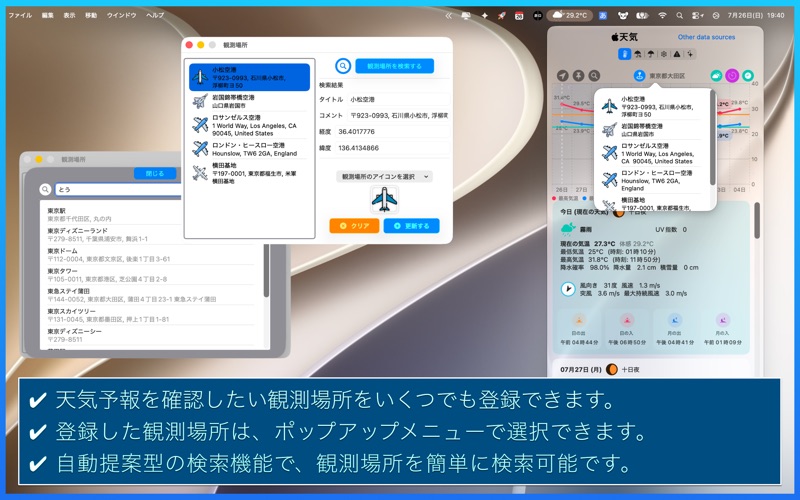Select 横田基地 row in the 観測場所 list

point(249,173)
